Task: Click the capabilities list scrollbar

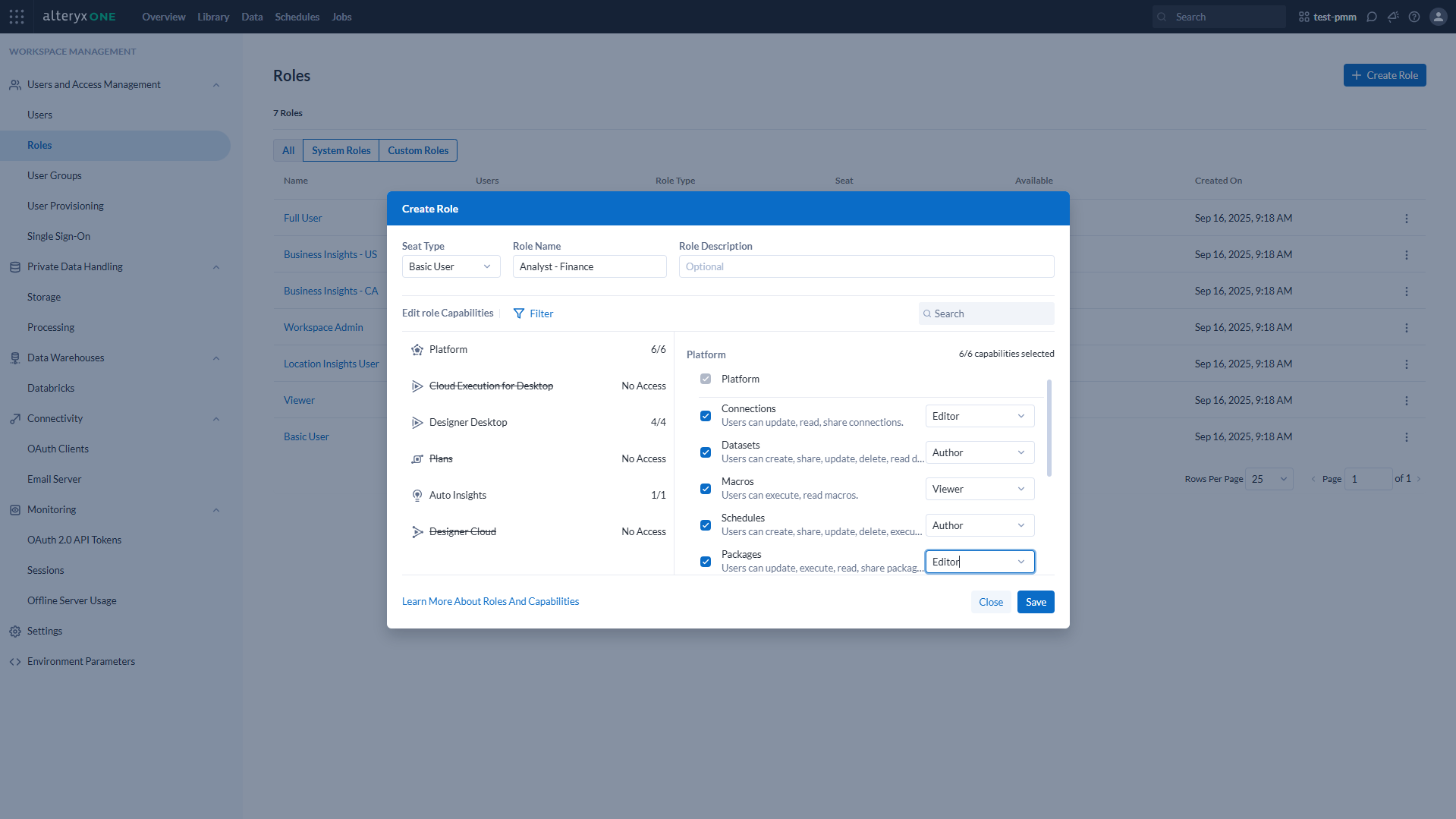Action: [1049, 428]
